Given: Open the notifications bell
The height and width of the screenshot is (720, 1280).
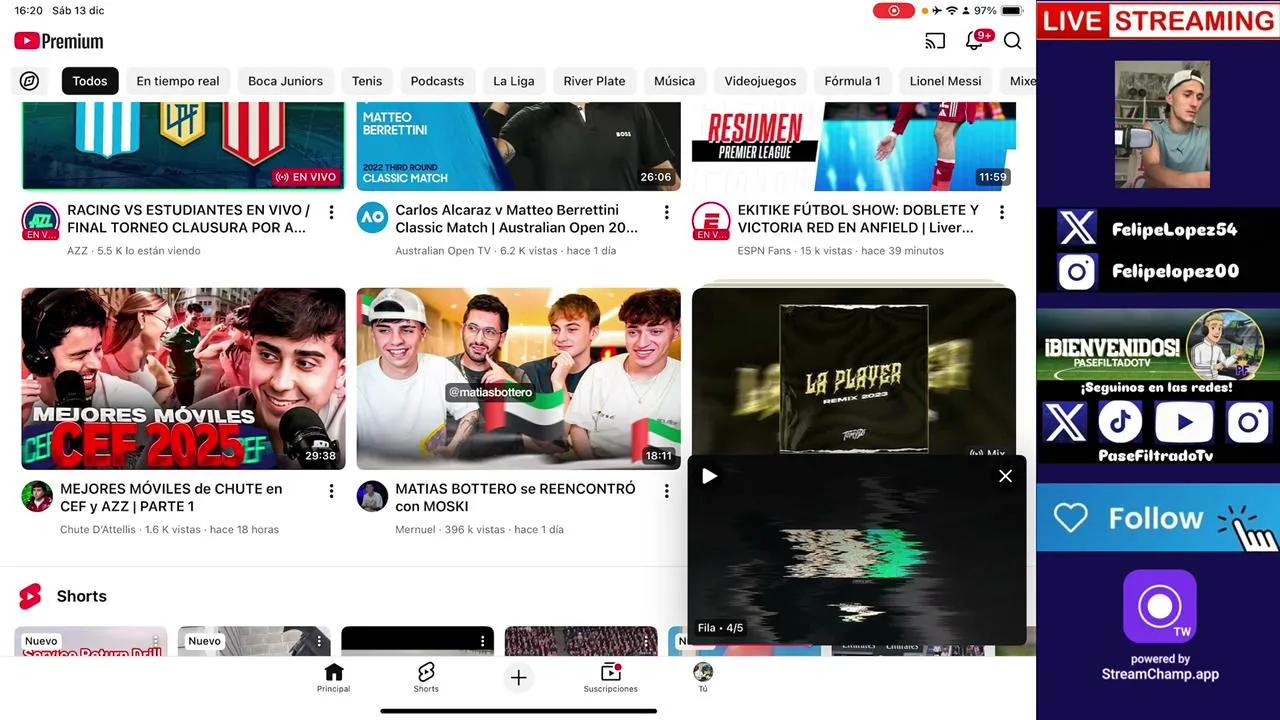Looking at the screenshot, I should point(973,41).
